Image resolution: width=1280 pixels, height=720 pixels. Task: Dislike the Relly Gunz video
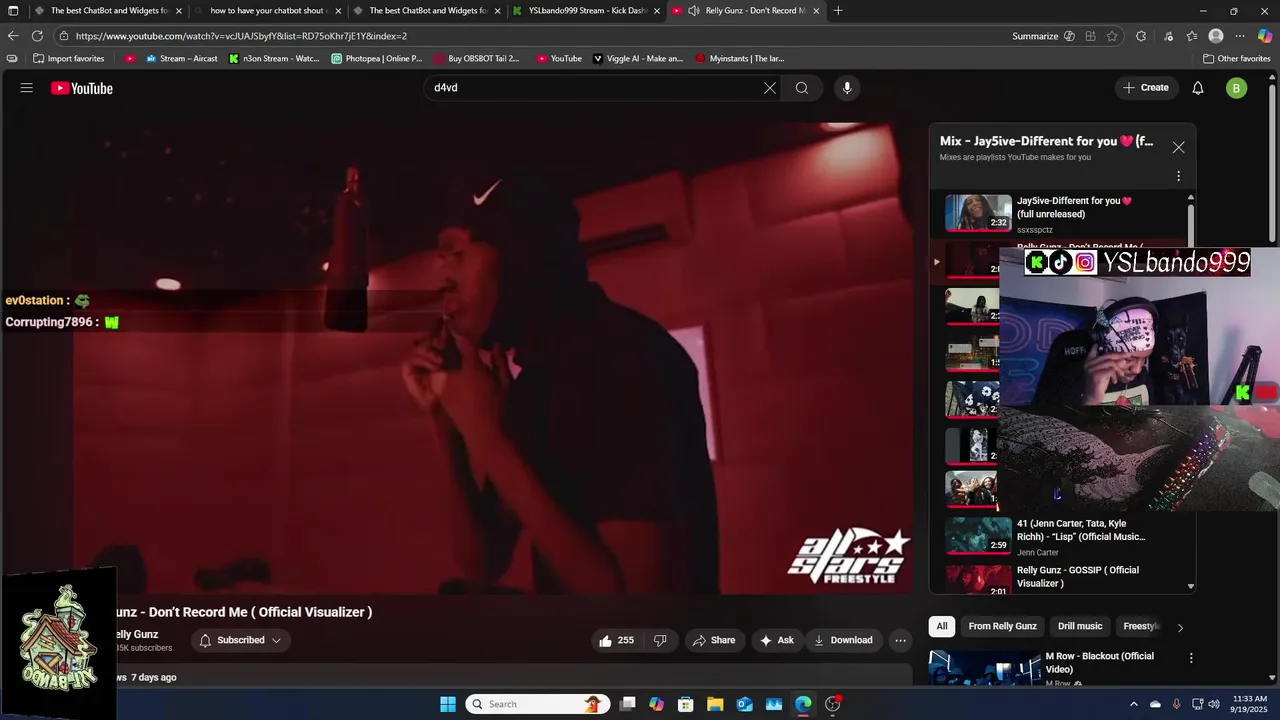click(660, 640)
